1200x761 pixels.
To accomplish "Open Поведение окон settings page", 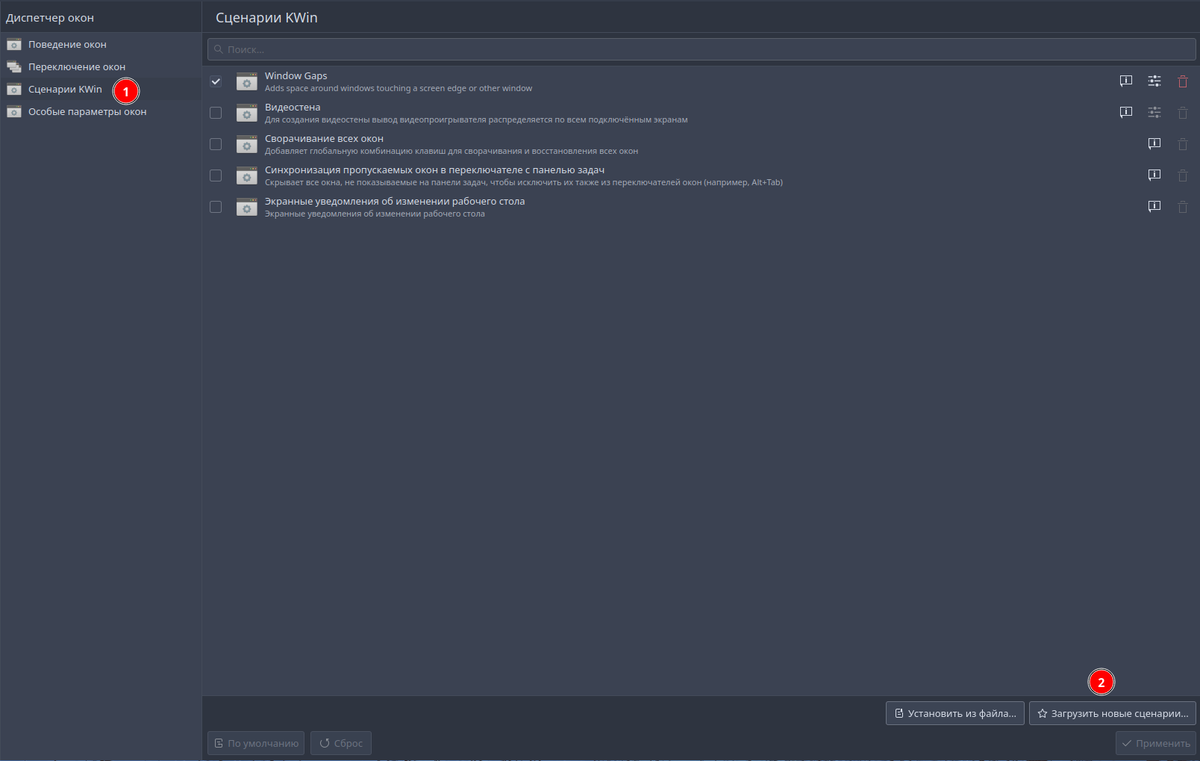I will pos(100,44).
